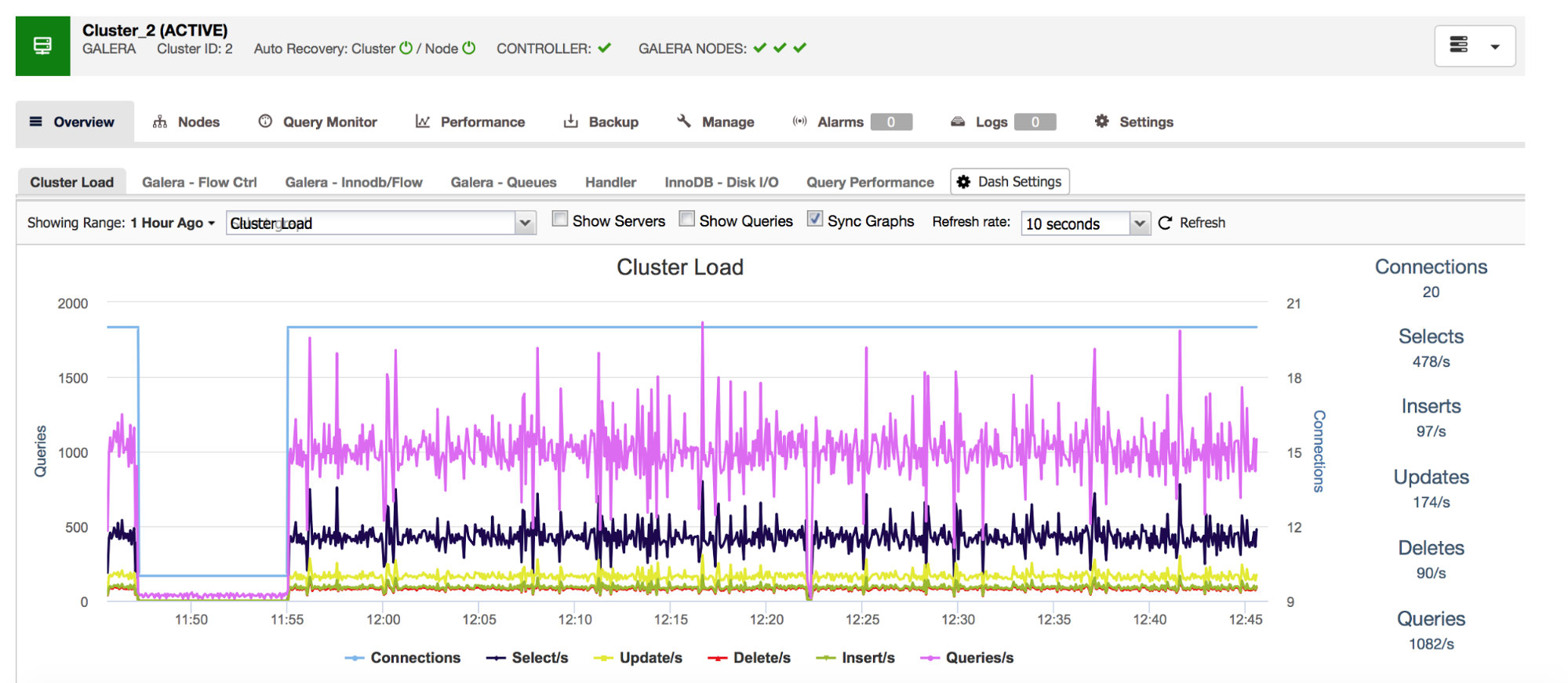Click the Cluster_2 (ACTIVE) title

pos(155,30)
